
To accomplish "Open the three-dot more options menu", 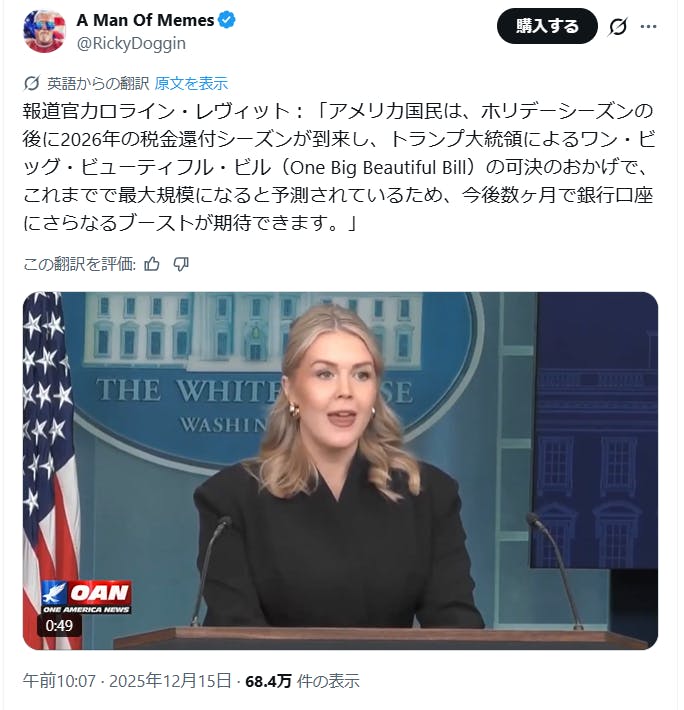I will pos(648,27).
